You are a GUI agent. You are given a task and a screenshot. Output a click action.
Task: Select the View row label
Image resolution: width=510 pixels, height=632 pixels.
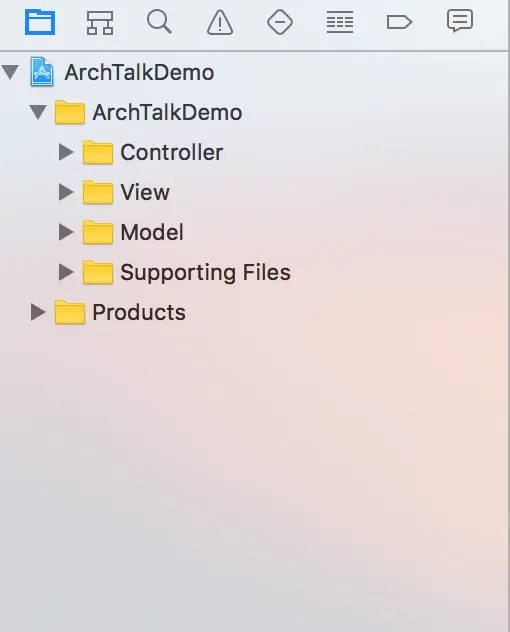pyautogui.click(x=145, y=192)
